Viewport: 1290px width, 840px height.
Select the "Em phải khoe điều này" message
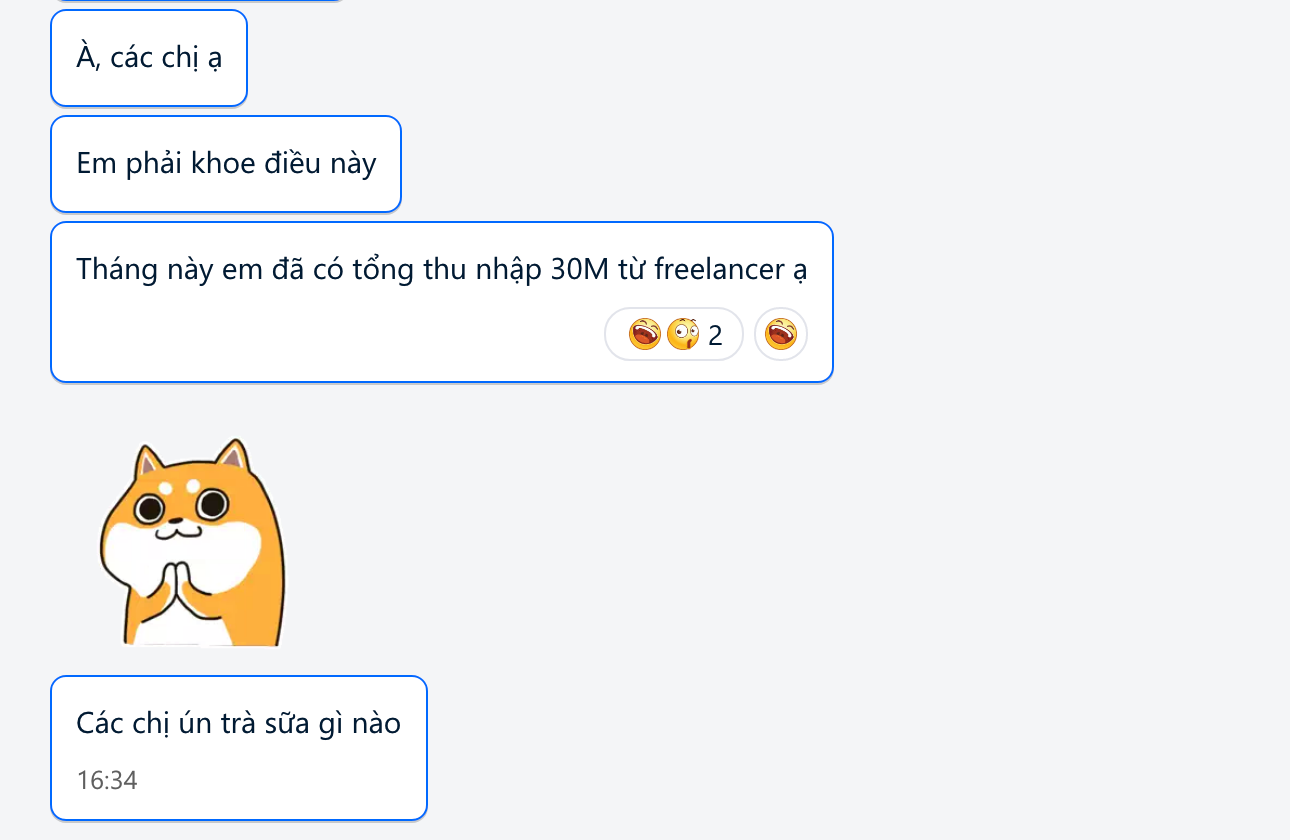[226, 164]
